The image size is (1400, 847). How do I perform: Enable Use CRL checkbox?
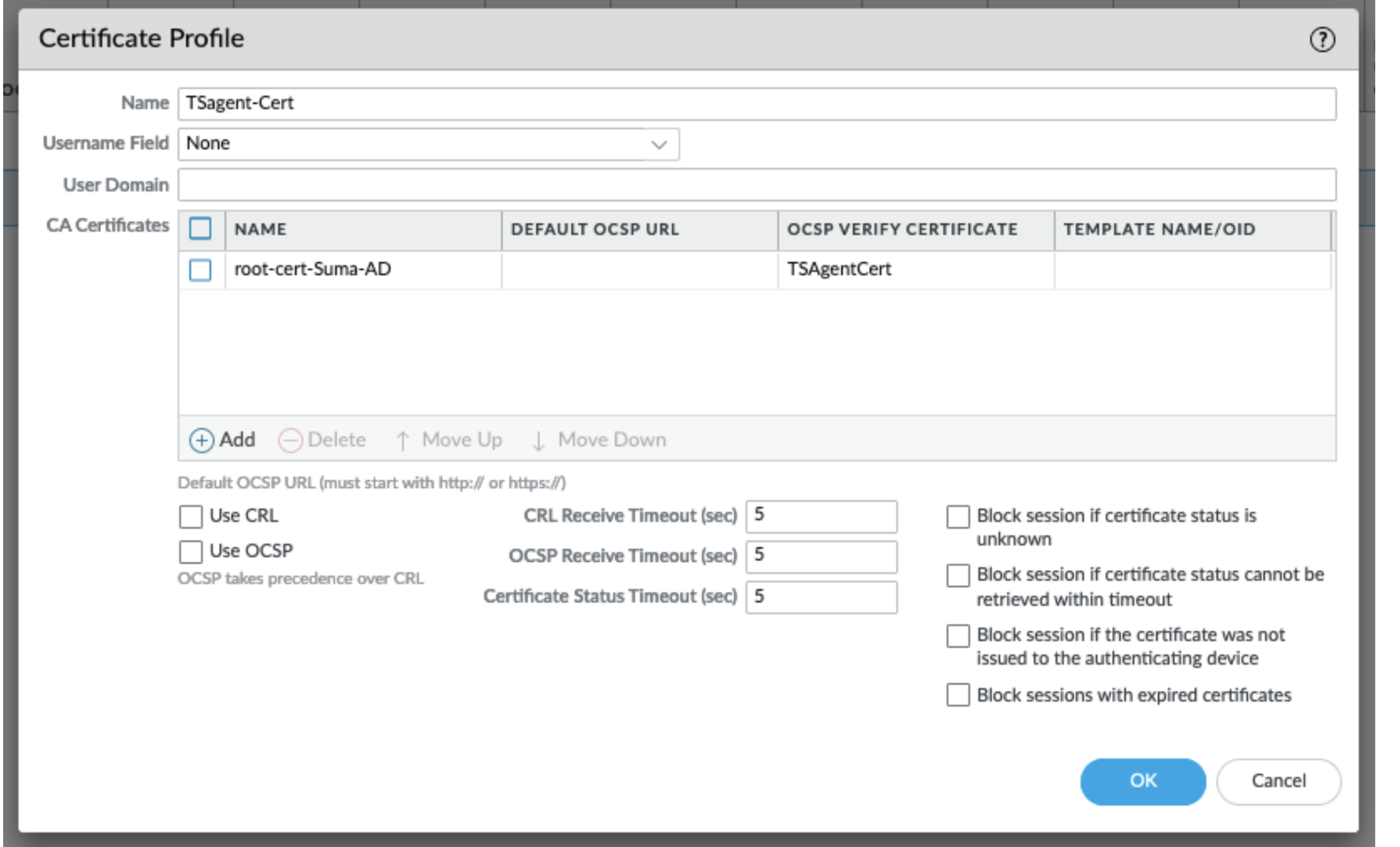[191, 516]
